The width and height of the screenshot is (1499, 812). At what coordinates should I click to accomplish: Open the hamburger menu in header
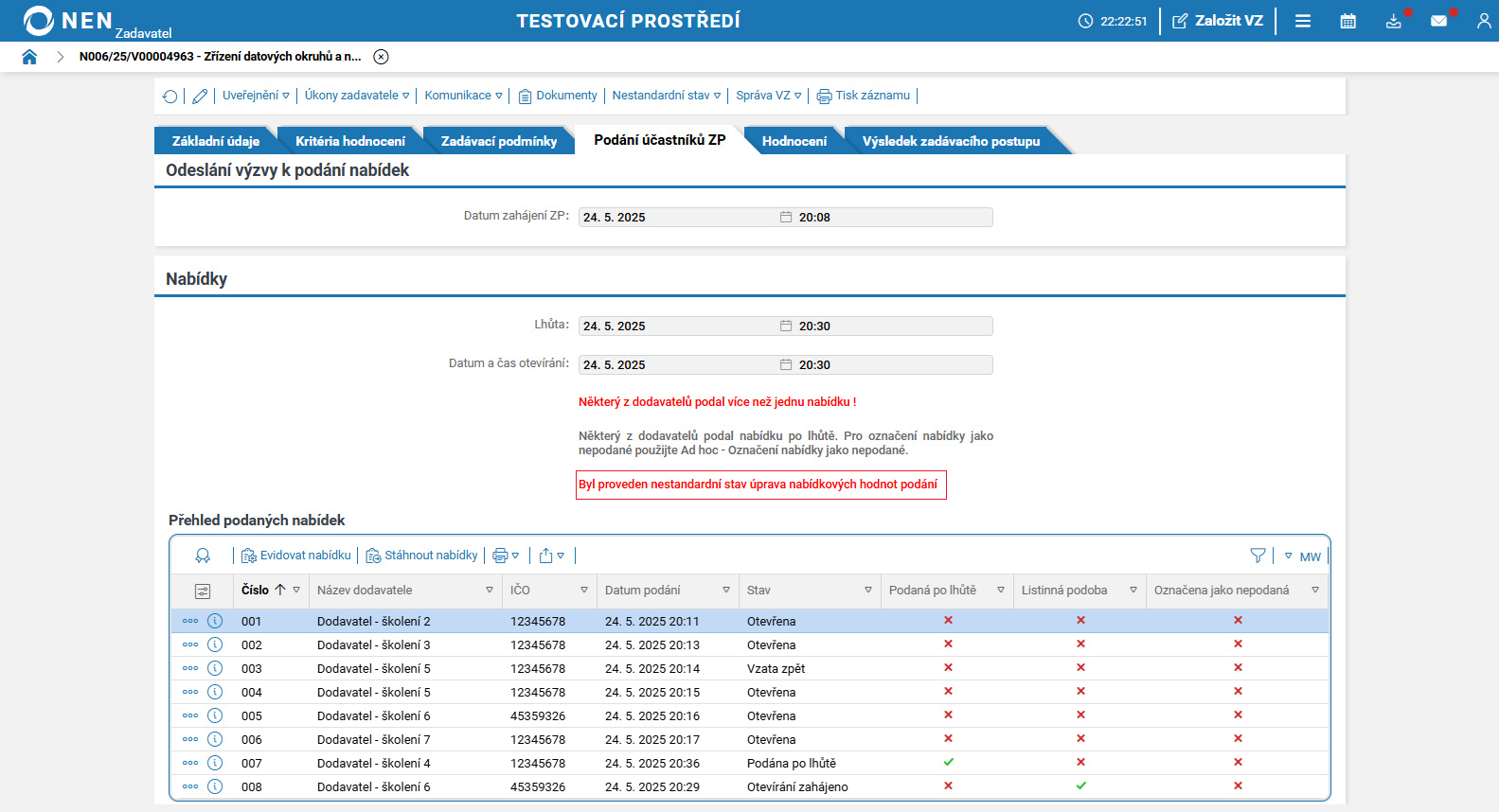point(1303,21)
